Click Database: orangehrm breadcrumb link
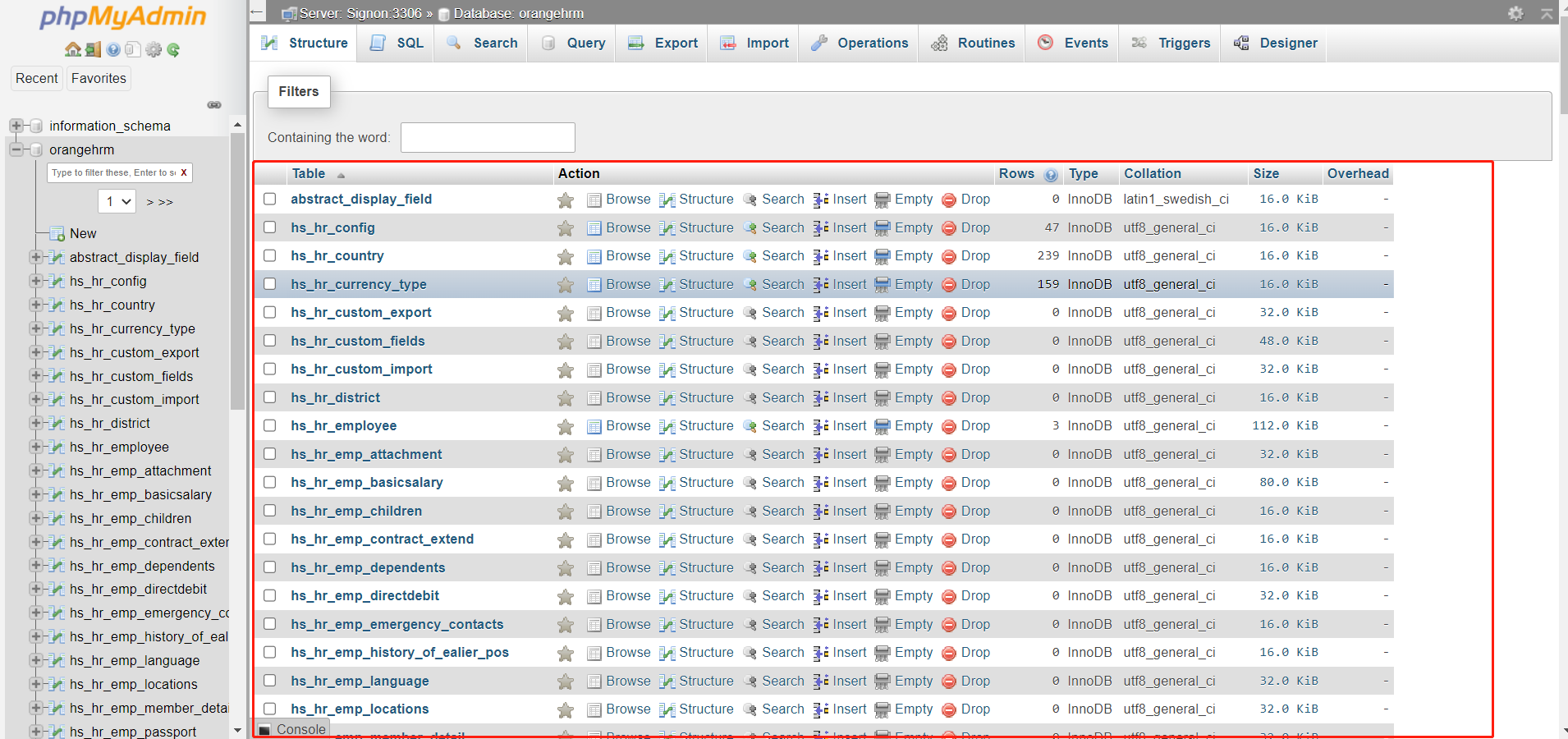The image size is (1568, 739). click(518, 13)
